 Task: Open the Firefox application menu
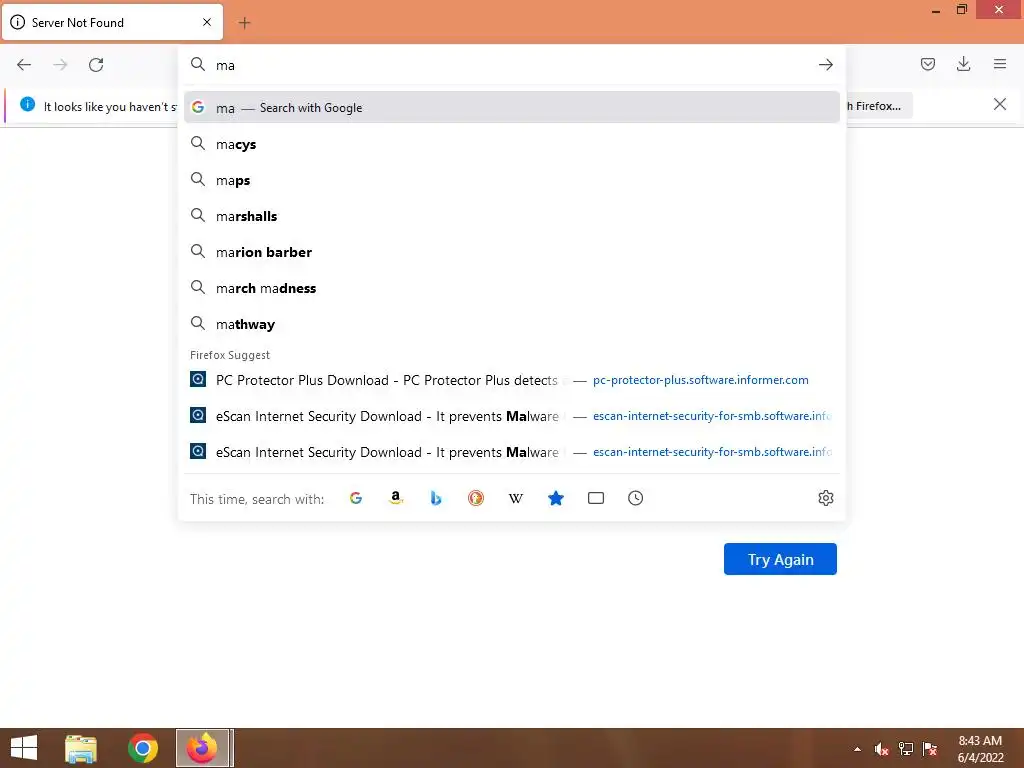1000,64
